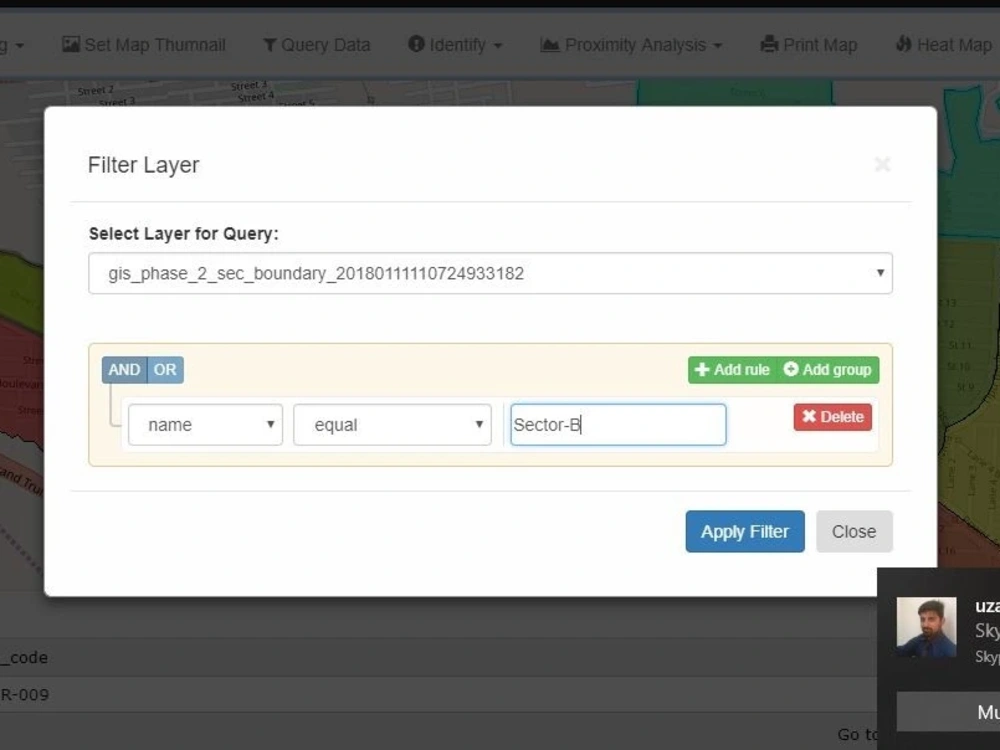Open Heat Map menu item

coord(944,45)
